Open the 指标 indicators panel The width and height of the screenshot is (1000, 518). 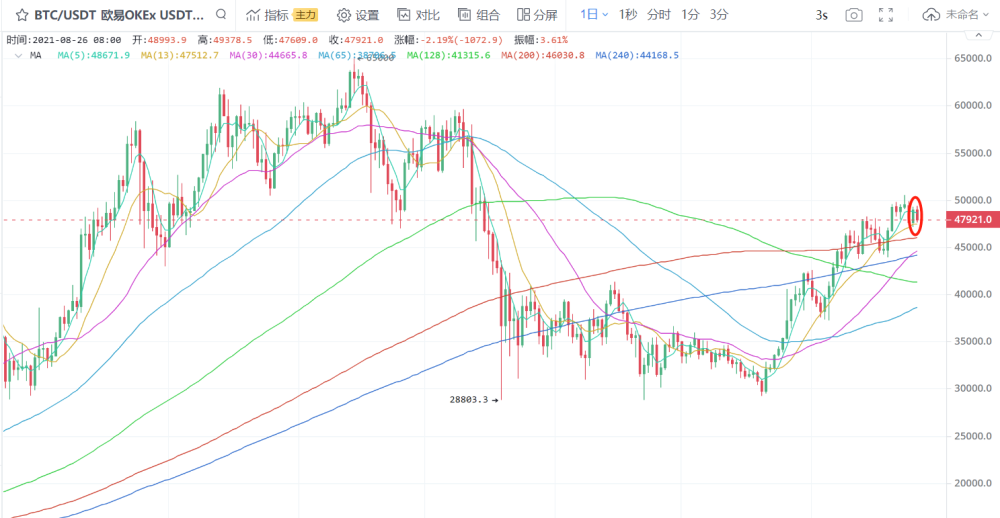[267, 15]
